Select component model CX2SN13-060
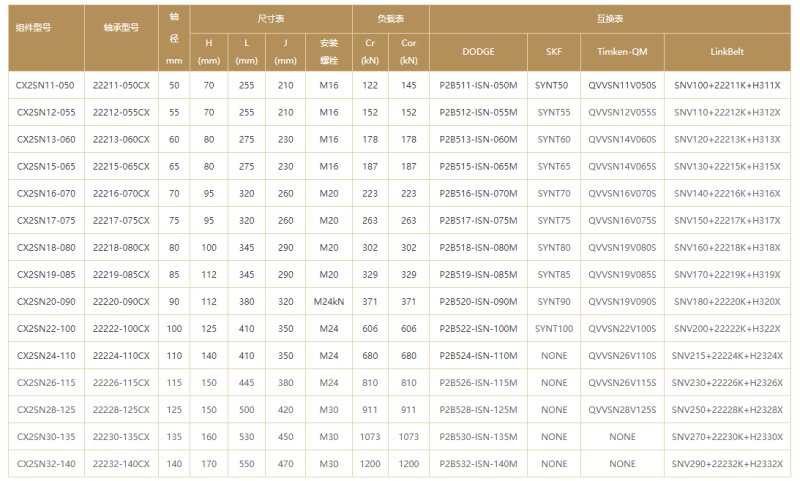The width and height of the screenshot is (800, 481). [46, 139]
